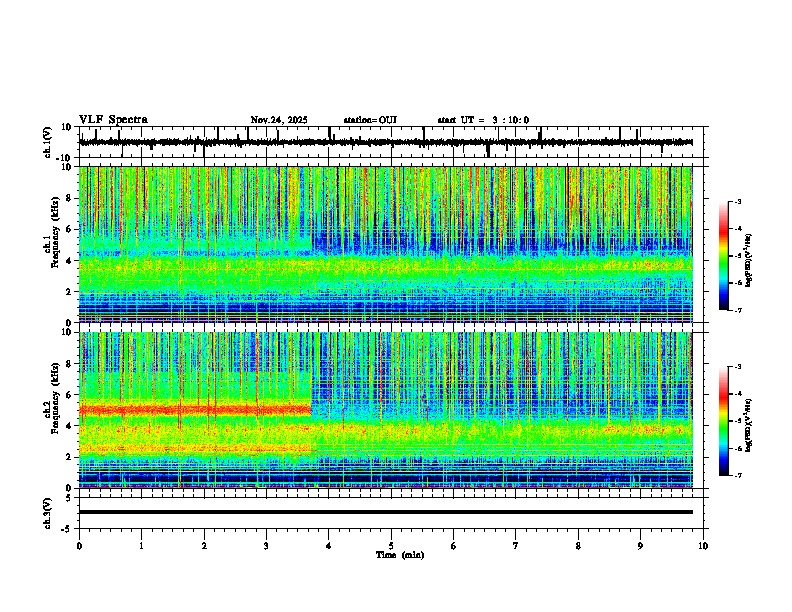The height and width of the screenshot is (612, 792).
Task: Click time axis tick label "7"
Action: tap(516, 546)
